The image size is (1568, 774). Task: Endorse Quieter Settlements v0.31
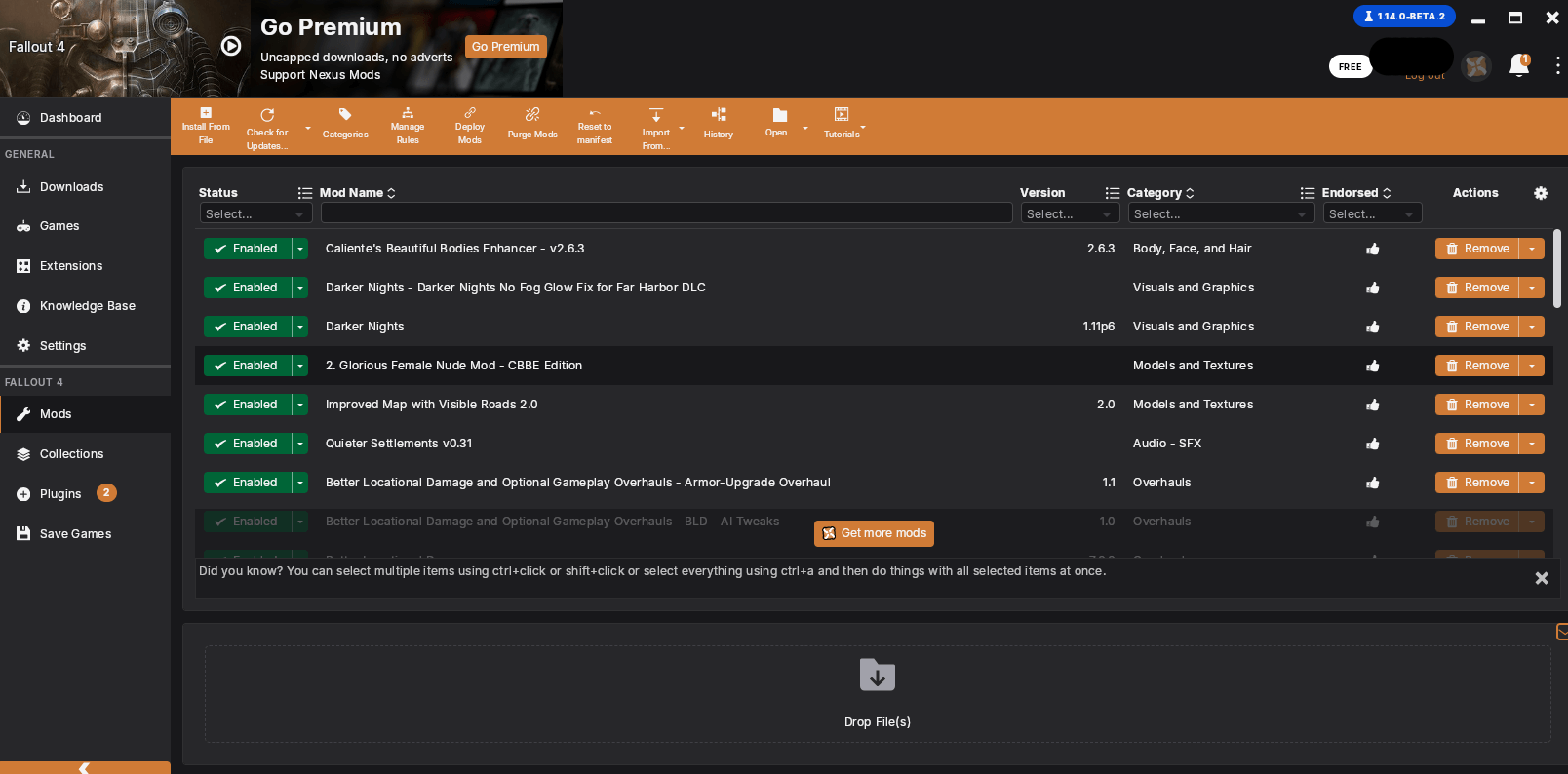point(1373,444)
